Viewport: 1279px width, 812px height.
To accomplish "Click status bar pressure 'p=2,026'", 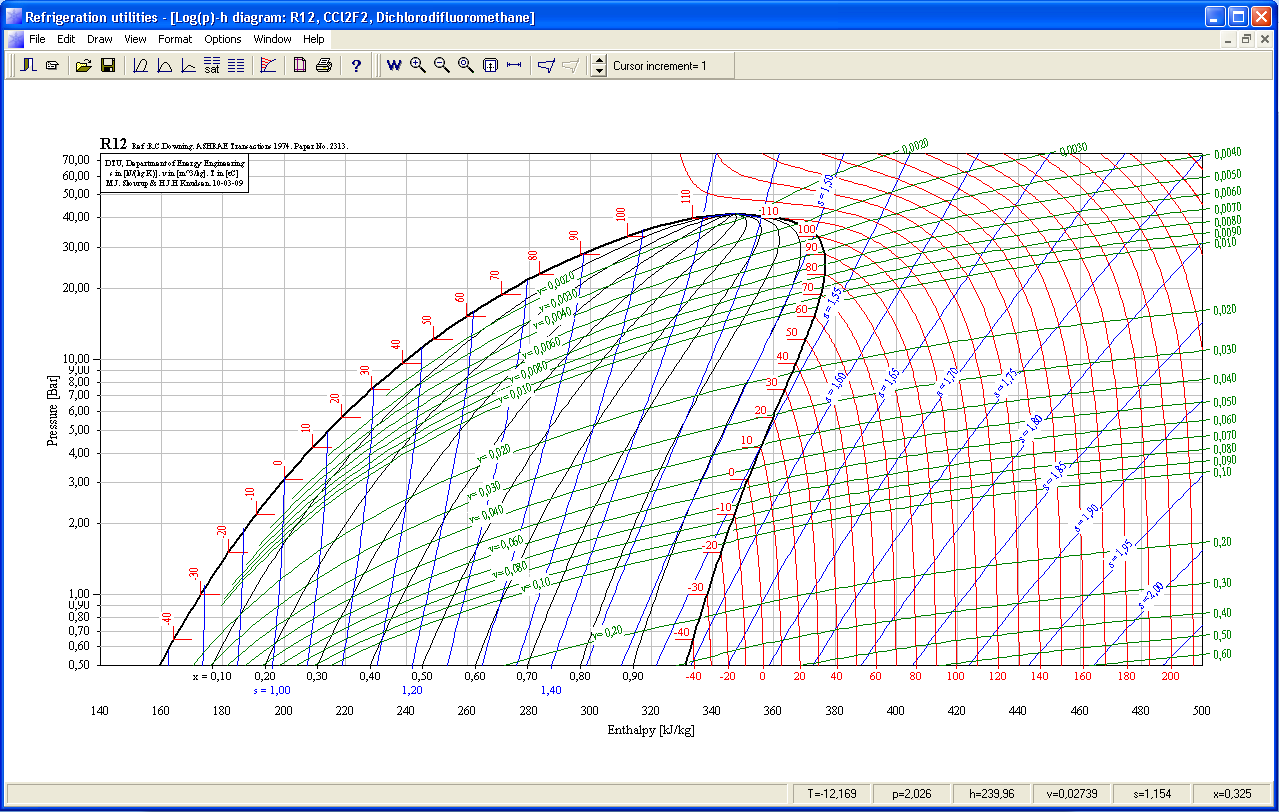I will (911, 793).
